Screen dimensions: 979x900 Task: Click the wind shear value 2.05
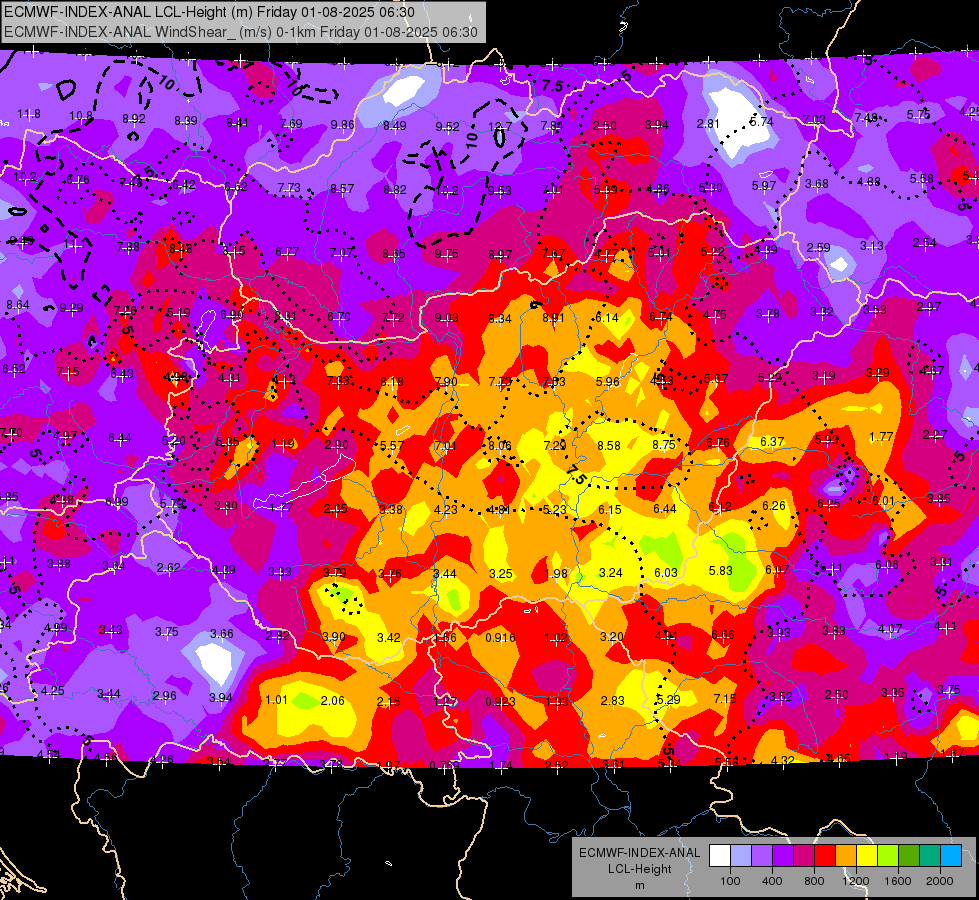pos(335,509)
